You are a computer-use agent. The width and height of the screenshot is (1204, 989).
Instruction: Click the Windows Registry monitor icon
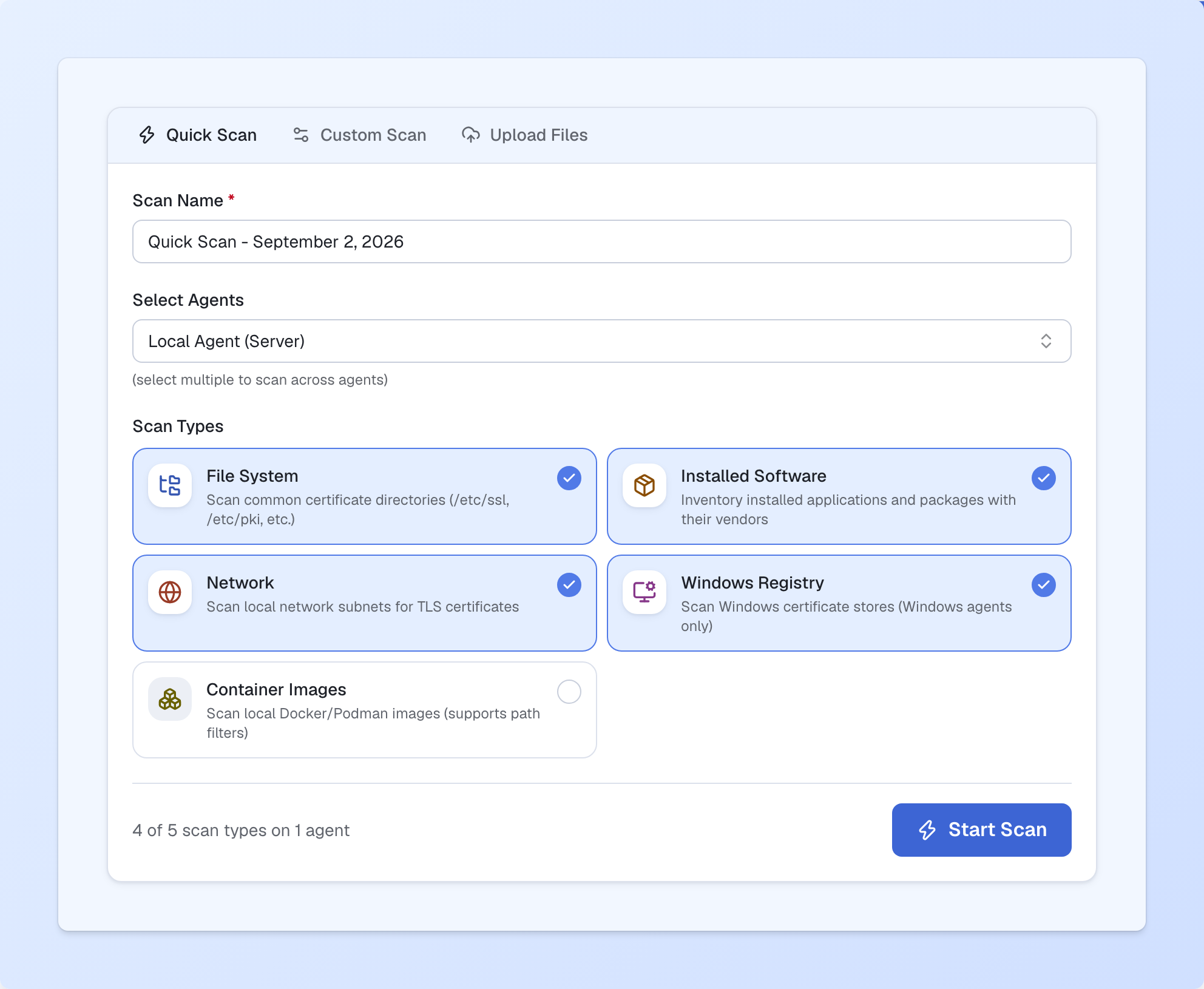click(644, 592)
